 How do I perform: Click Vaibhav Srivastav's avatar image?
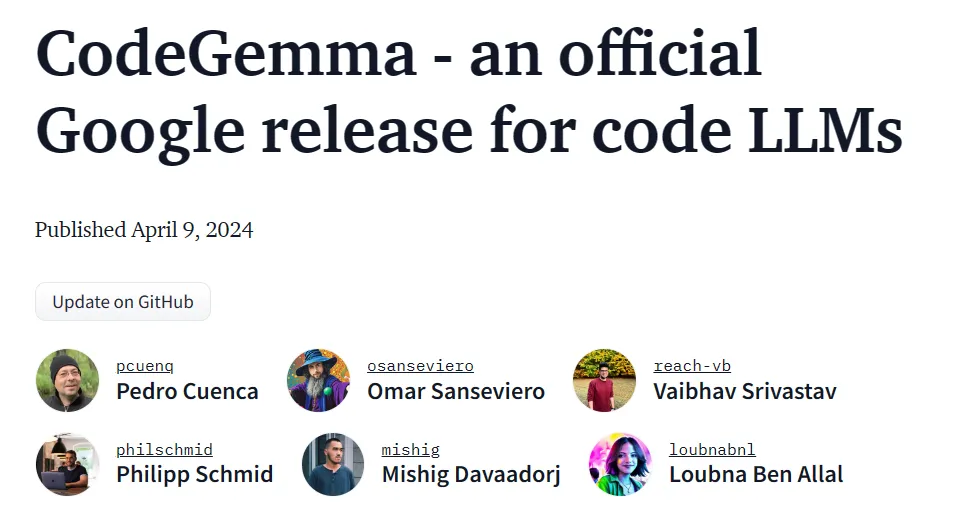point(605,380)
